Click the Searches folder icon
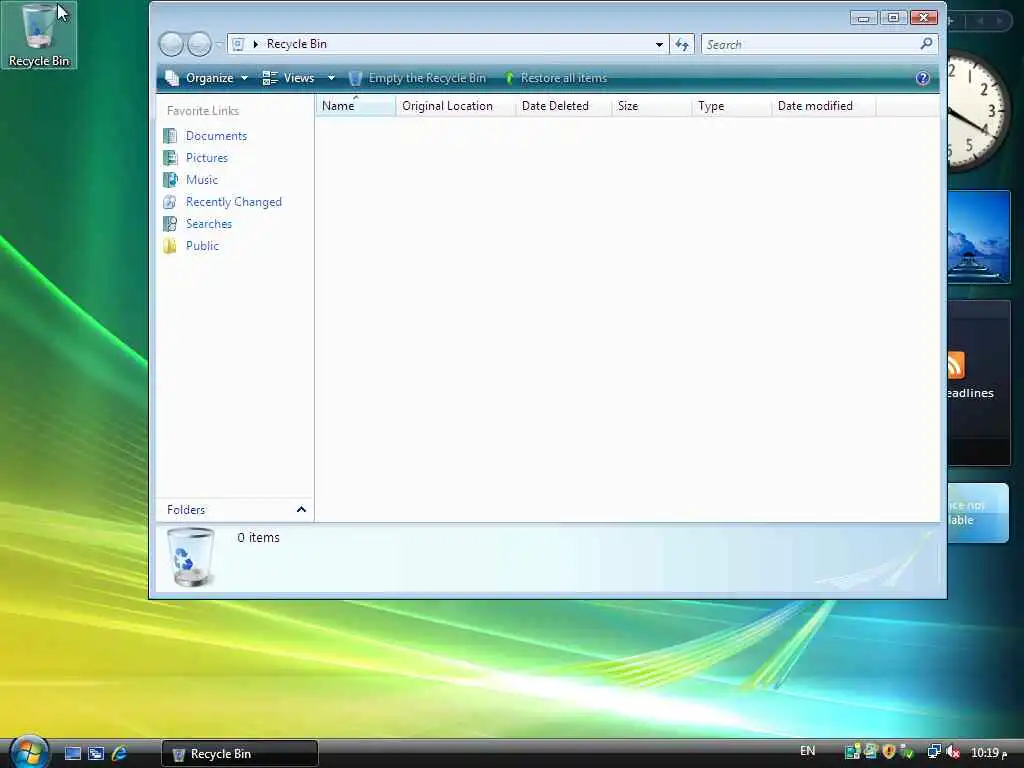The height and width of the screenshot is (768, 1024). pyautogui.click(x=170, y=224)
